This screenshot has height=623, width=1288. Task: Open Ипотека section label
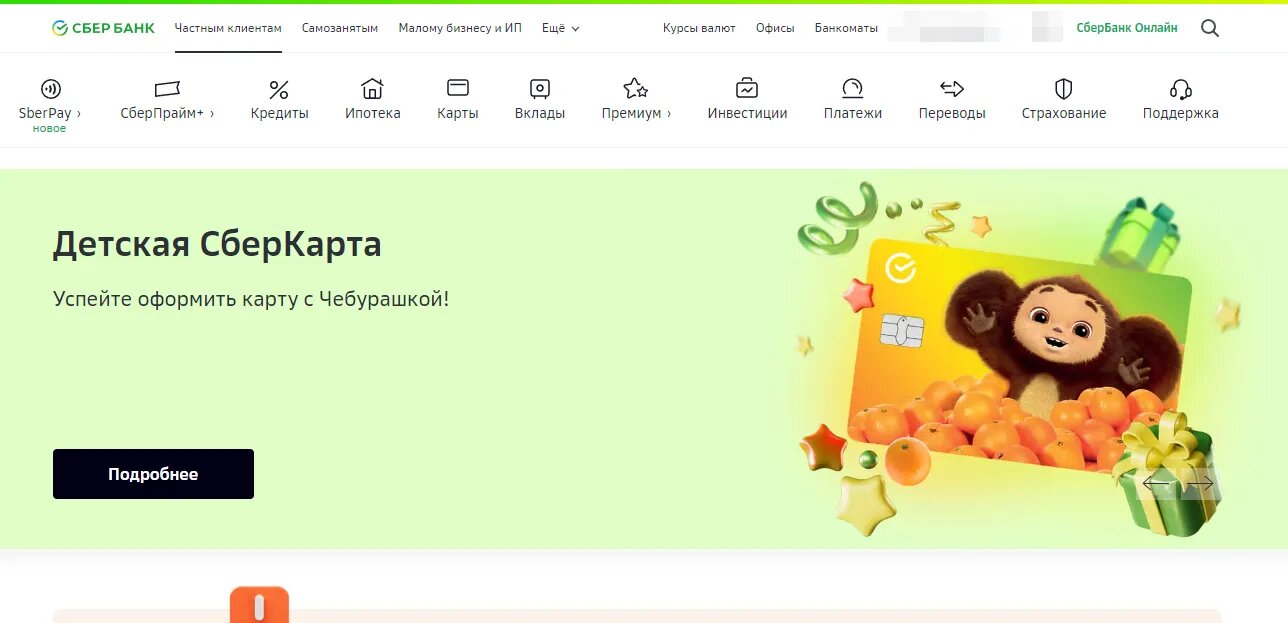point(373,113)
